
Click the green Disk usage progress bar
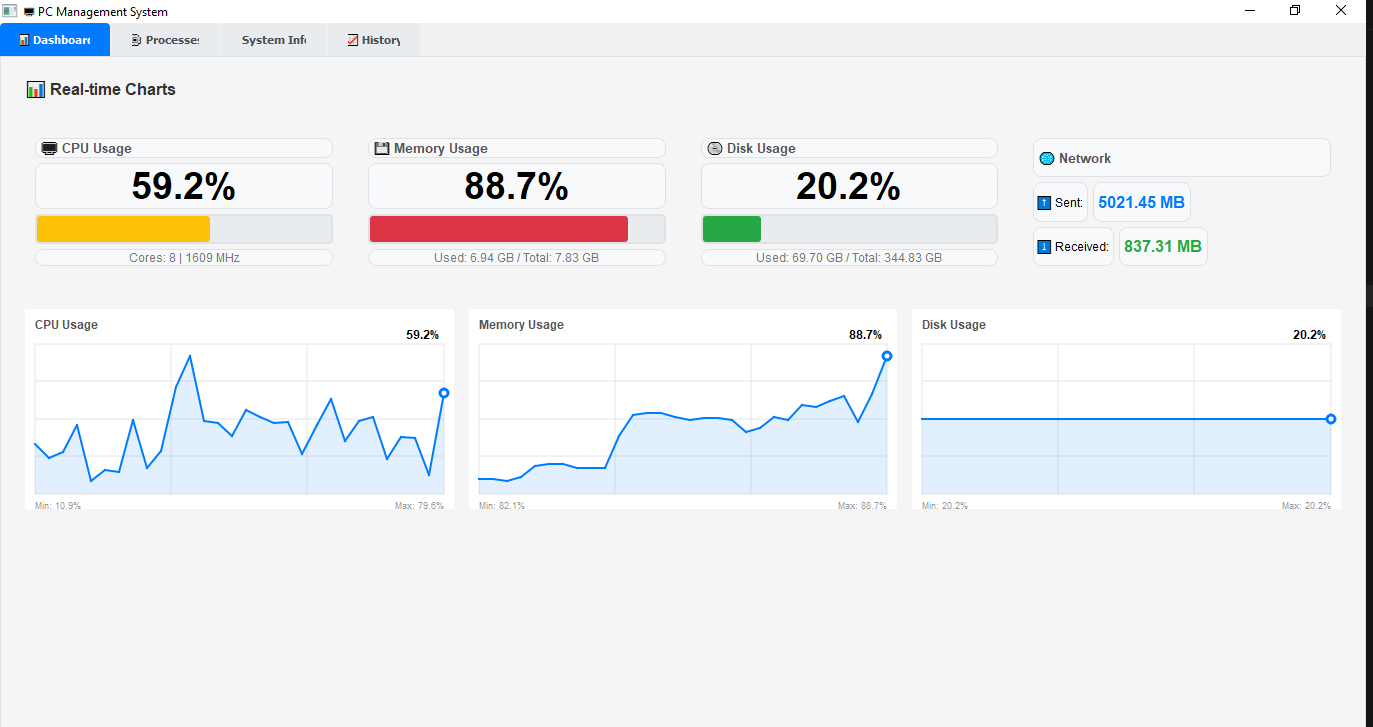click(x=731, y=229)
